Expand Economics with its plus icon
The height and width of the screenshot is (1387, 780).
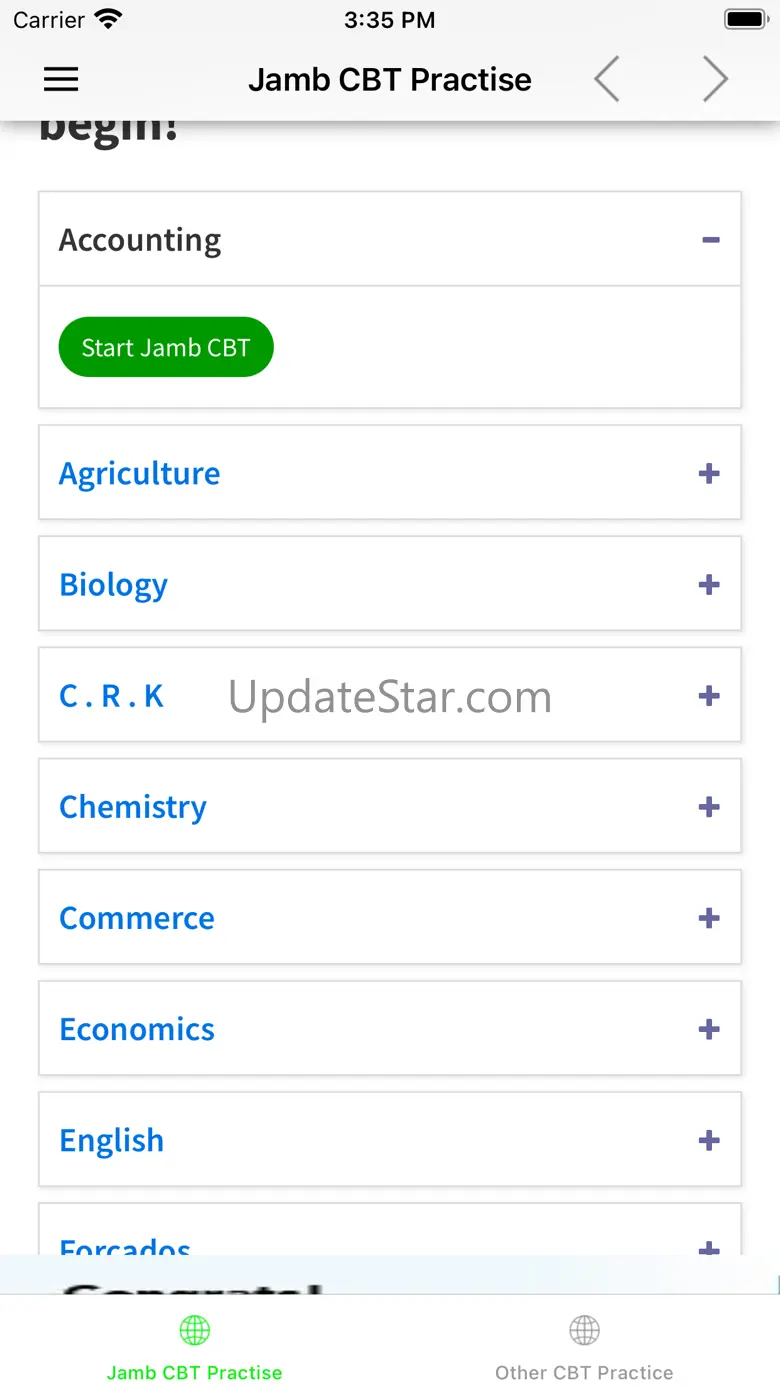709,1029
